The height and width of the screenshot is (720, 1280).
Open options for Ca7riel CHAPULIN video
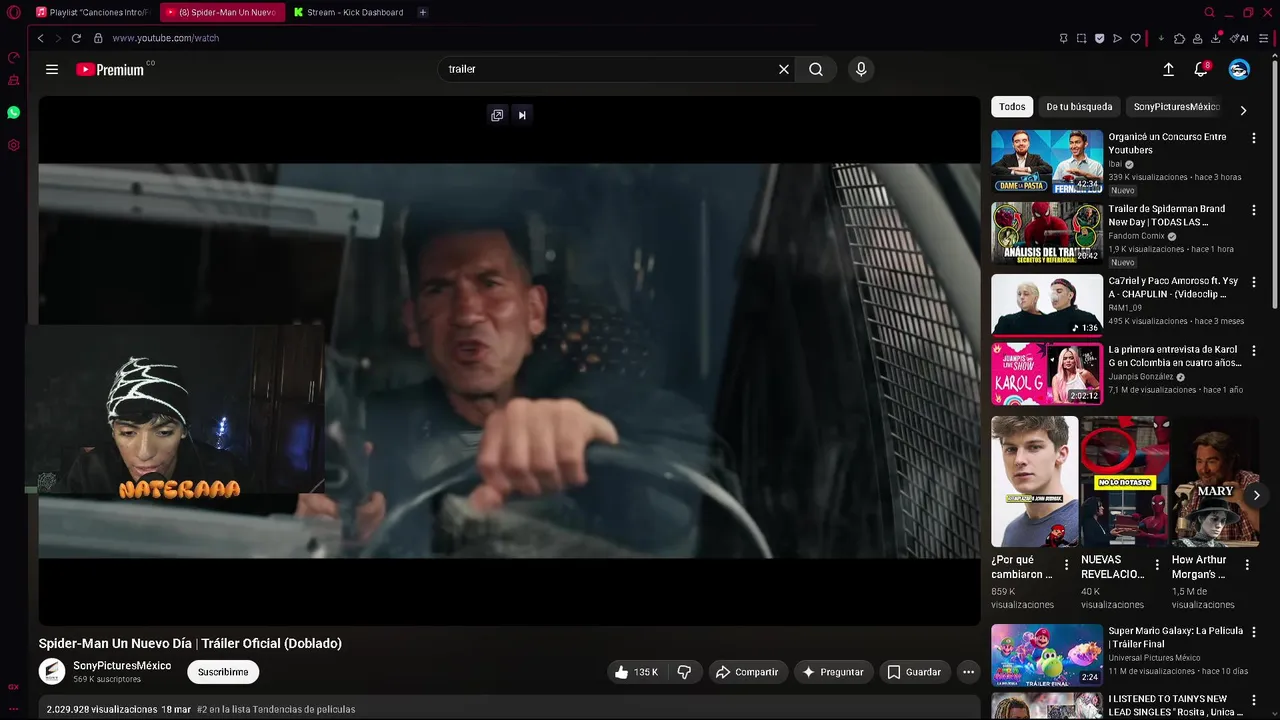coord(1254,283)
